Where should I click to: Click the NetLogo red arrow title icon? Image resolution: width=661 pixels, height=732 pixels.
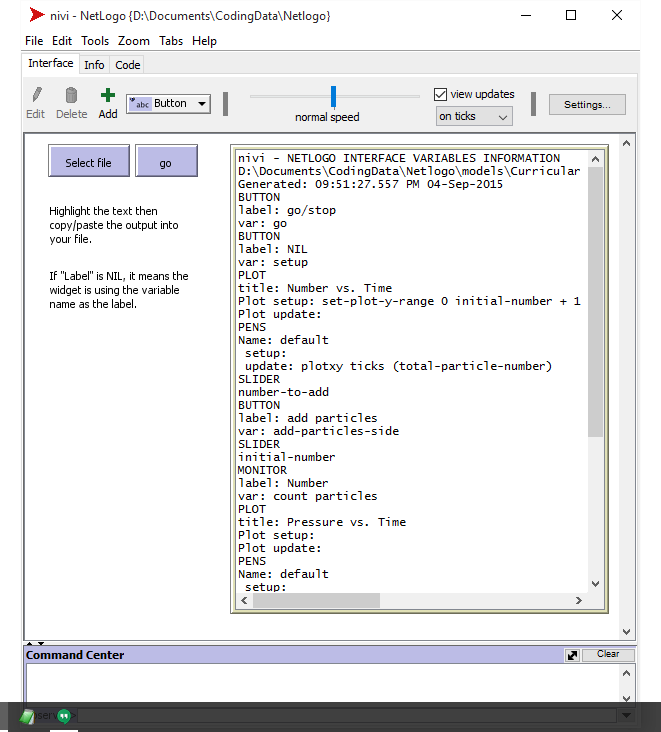(x=37, y=15)
